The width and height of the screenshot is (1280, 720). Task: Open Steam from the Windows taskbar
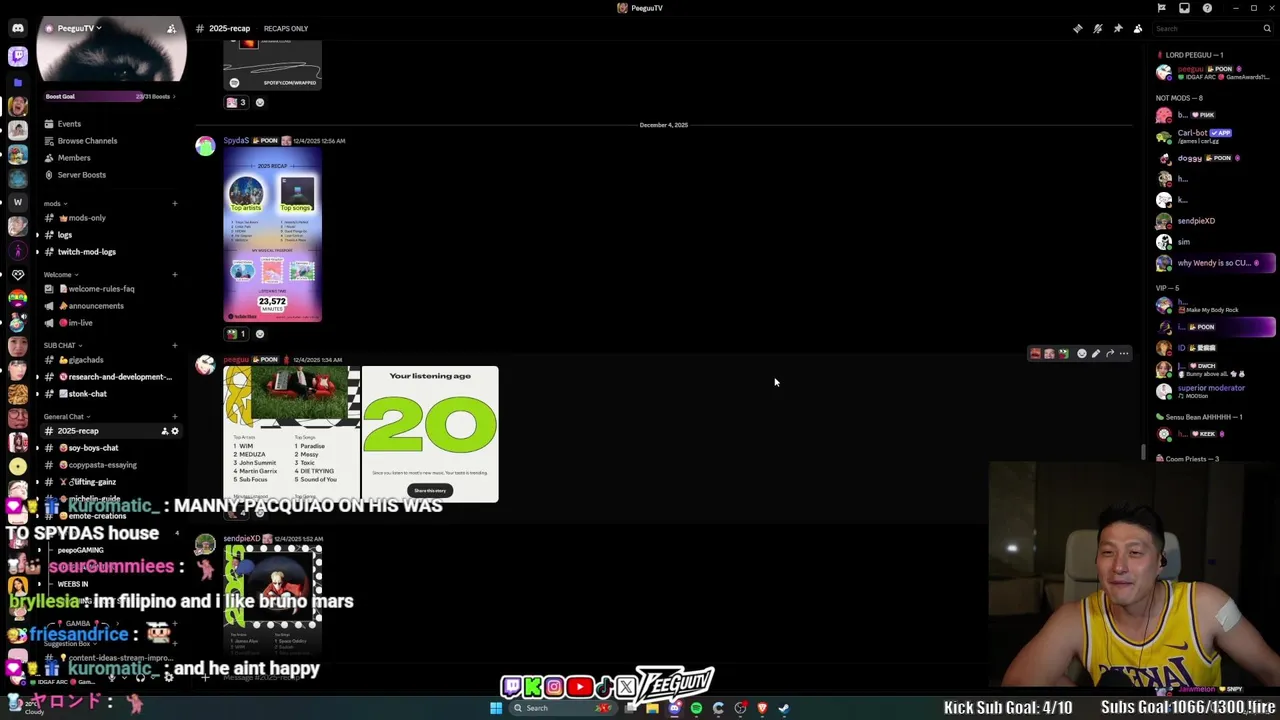pos(784,708)
